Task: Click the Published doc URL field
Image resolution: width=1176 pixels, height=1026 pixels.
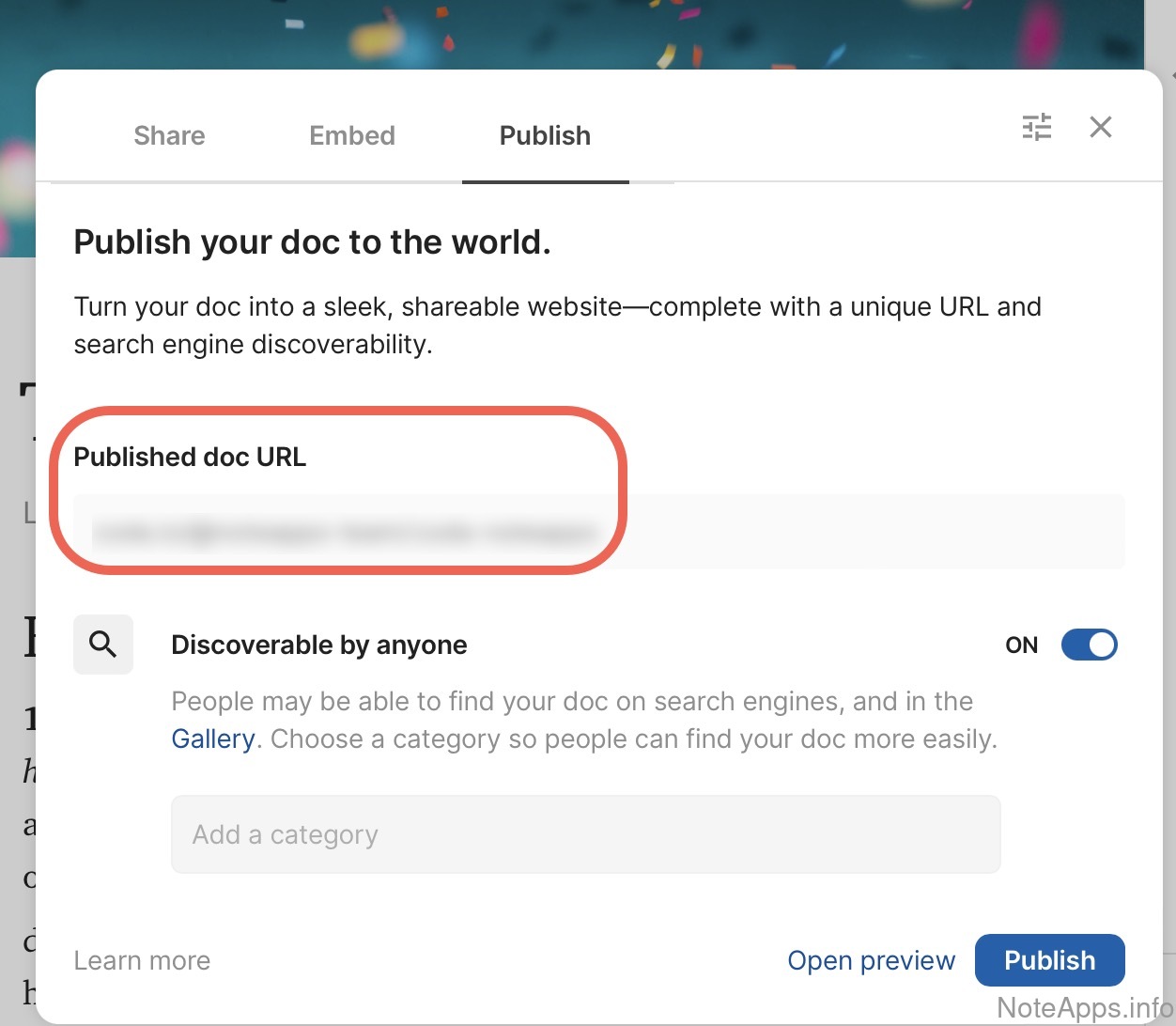Action: coord(598,532)
